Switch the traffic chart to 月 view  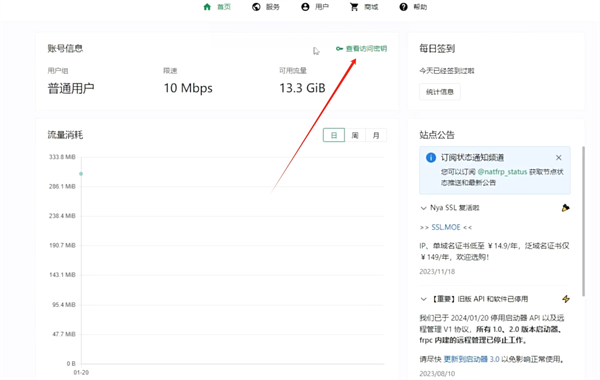376,135
